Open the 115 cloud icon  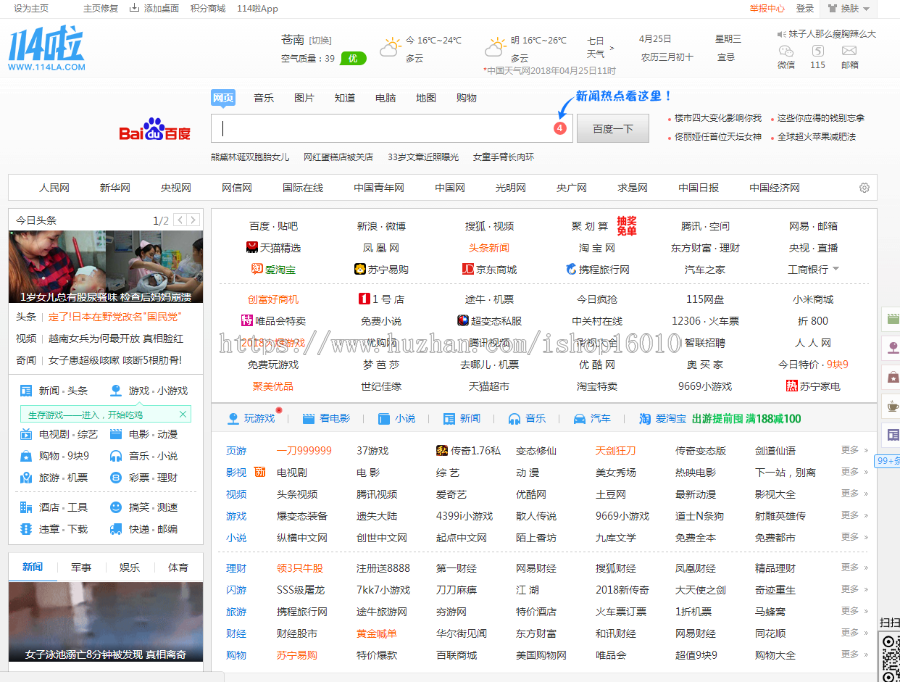point(818,51)
